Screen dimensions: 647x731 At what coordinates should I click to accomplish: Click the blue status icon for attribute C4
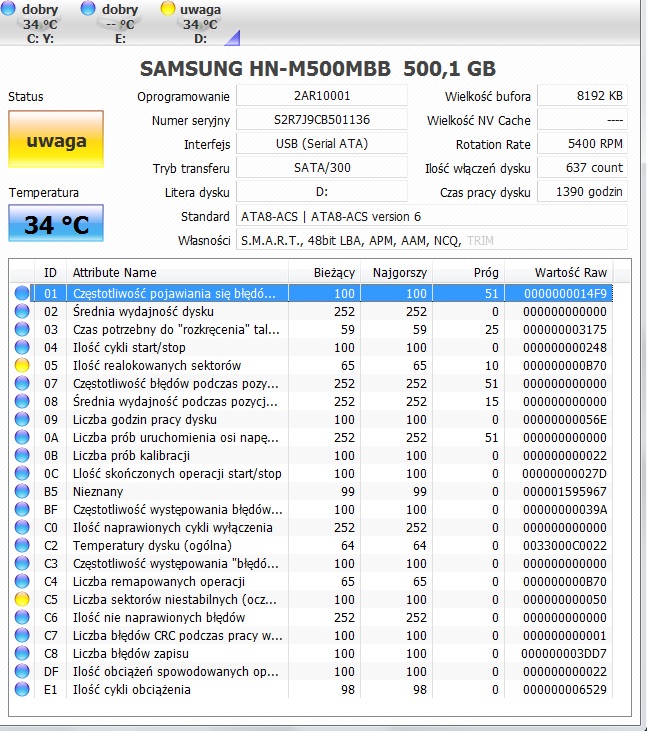tap(22, 581)
